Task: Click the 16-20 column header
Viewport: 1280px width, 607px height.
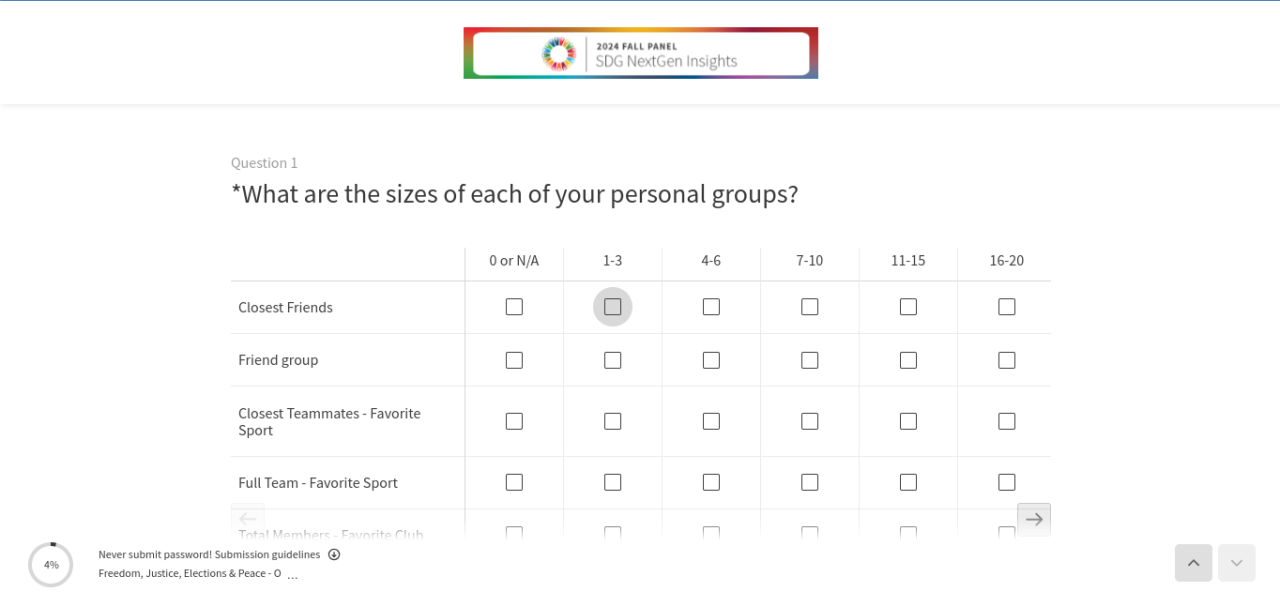Action: 1007,261
